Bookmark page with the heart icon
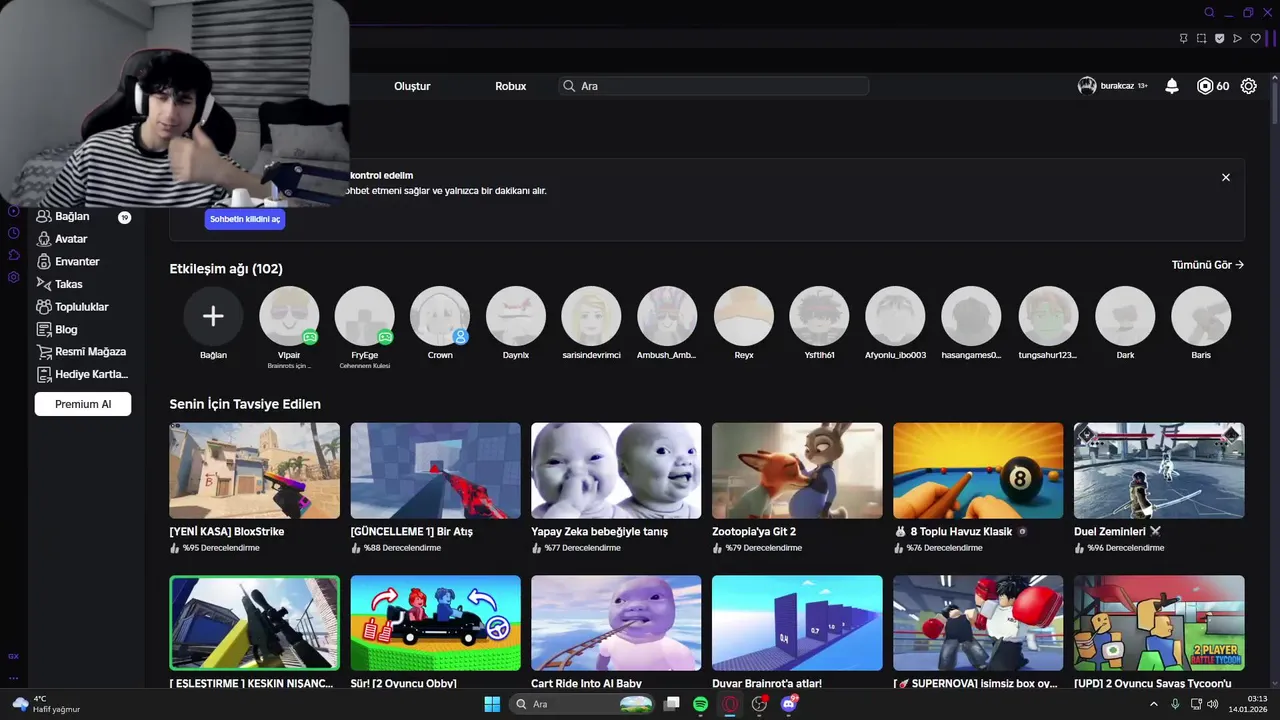Image resolution: width=1280 pixels, height=720 pixels. click(1256, 39)
